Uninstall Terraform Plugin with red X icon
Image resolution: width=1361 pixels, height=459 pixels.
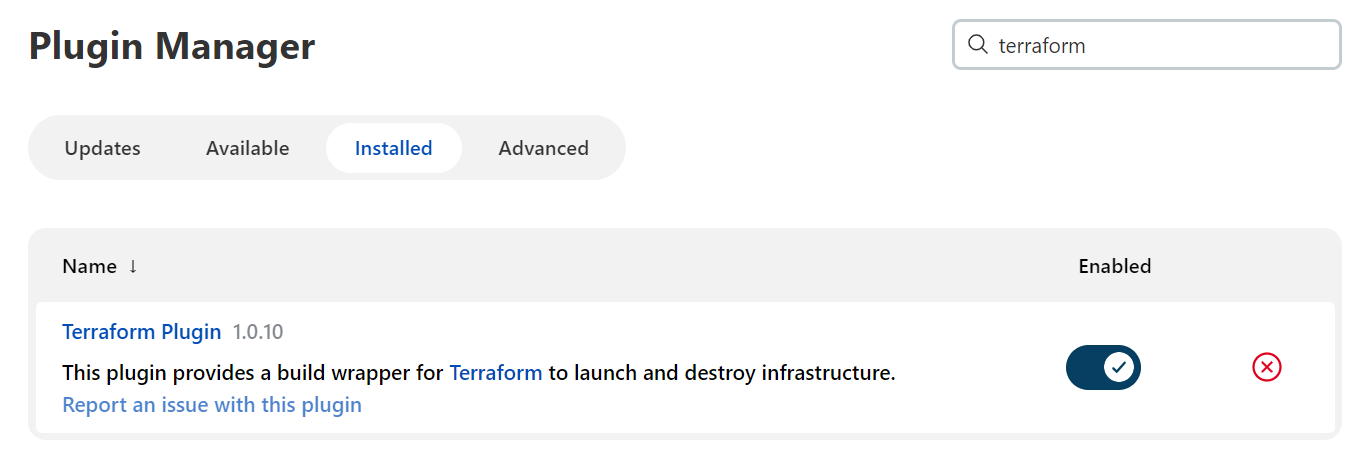(1266, 368)
